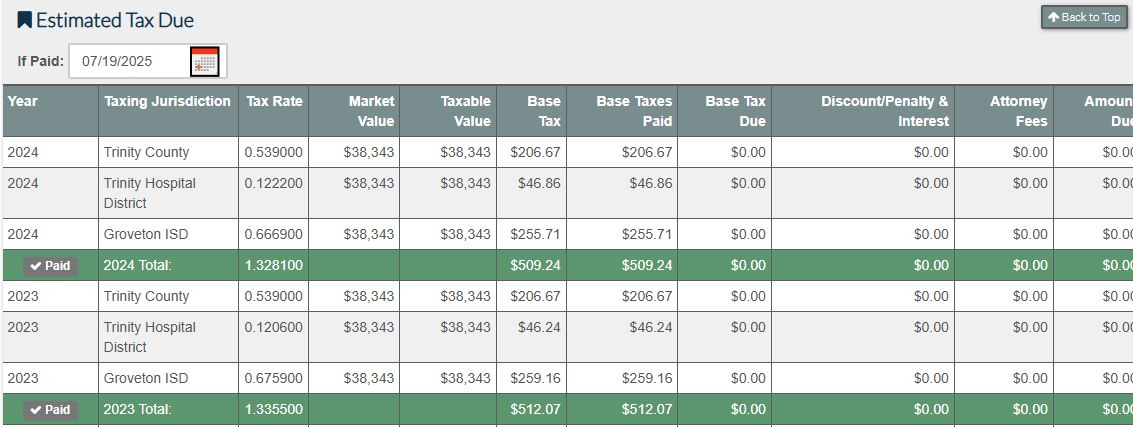Click the Taxing Jurisdiction column header
The image size is (1133, 427).
[x=167, y=101]
